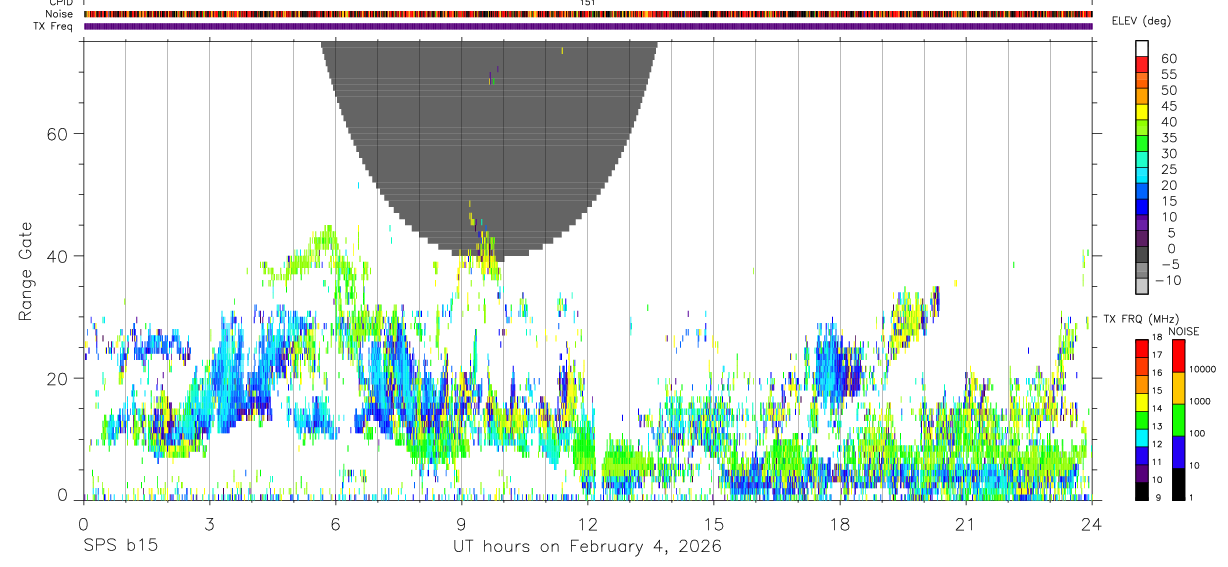Click the NOISE colorbar title

pyautogui.click(x=1184, y=332)
